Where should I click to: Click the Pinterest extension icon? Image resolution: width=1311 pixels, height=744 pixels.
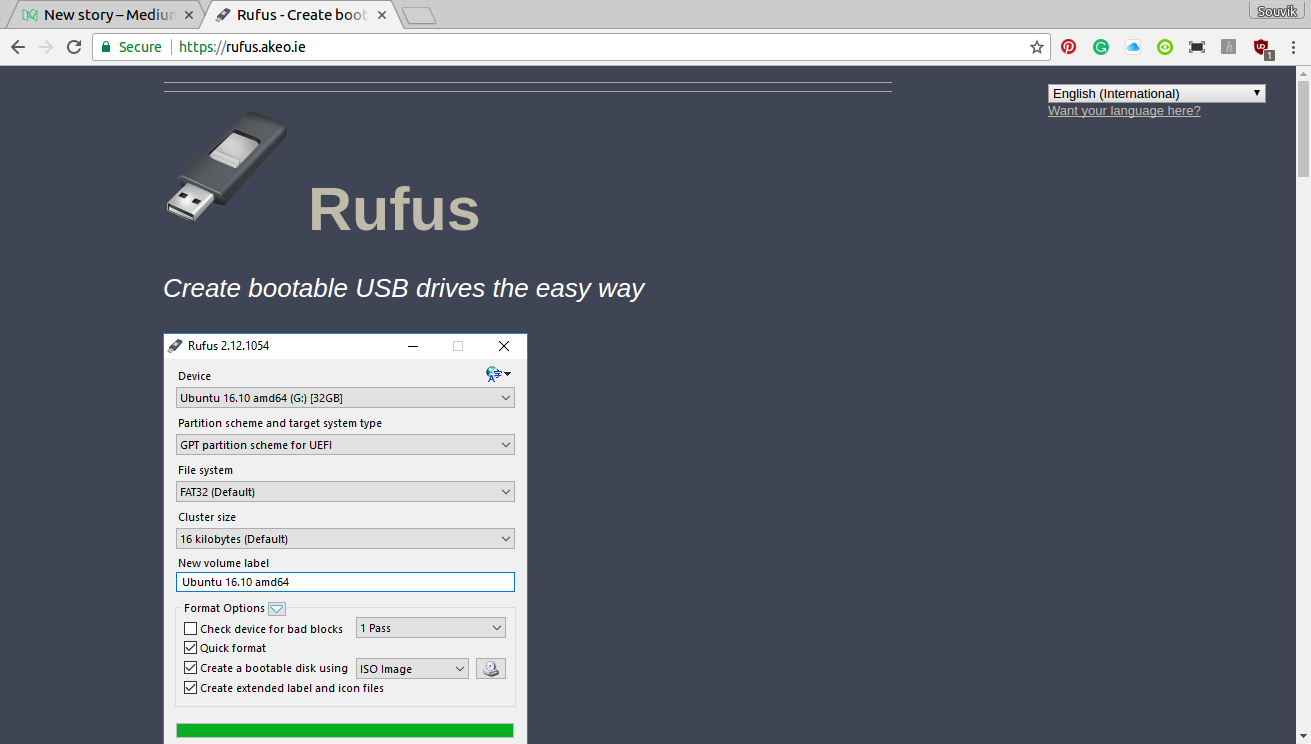[x=1069, y=47]
